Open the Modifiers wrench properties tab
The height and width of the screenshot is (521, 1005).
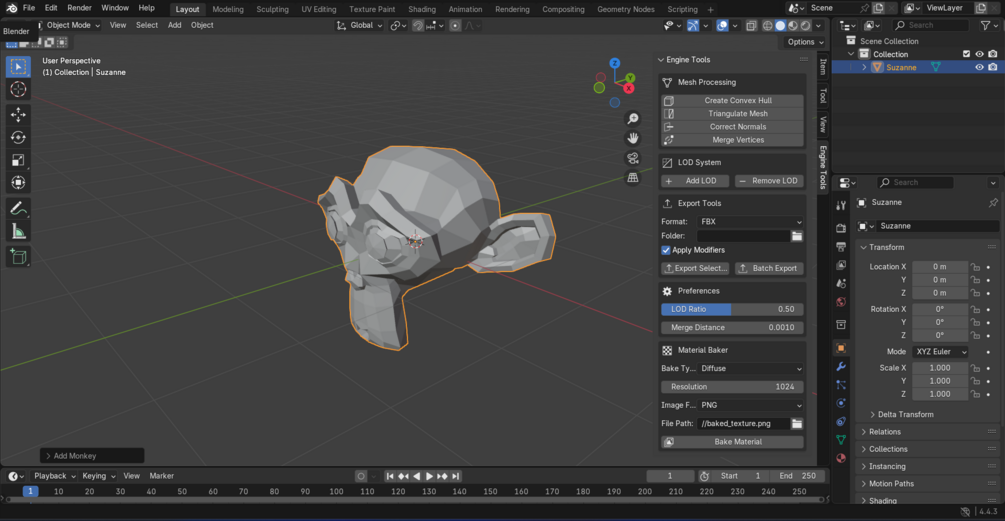(841, 367)
